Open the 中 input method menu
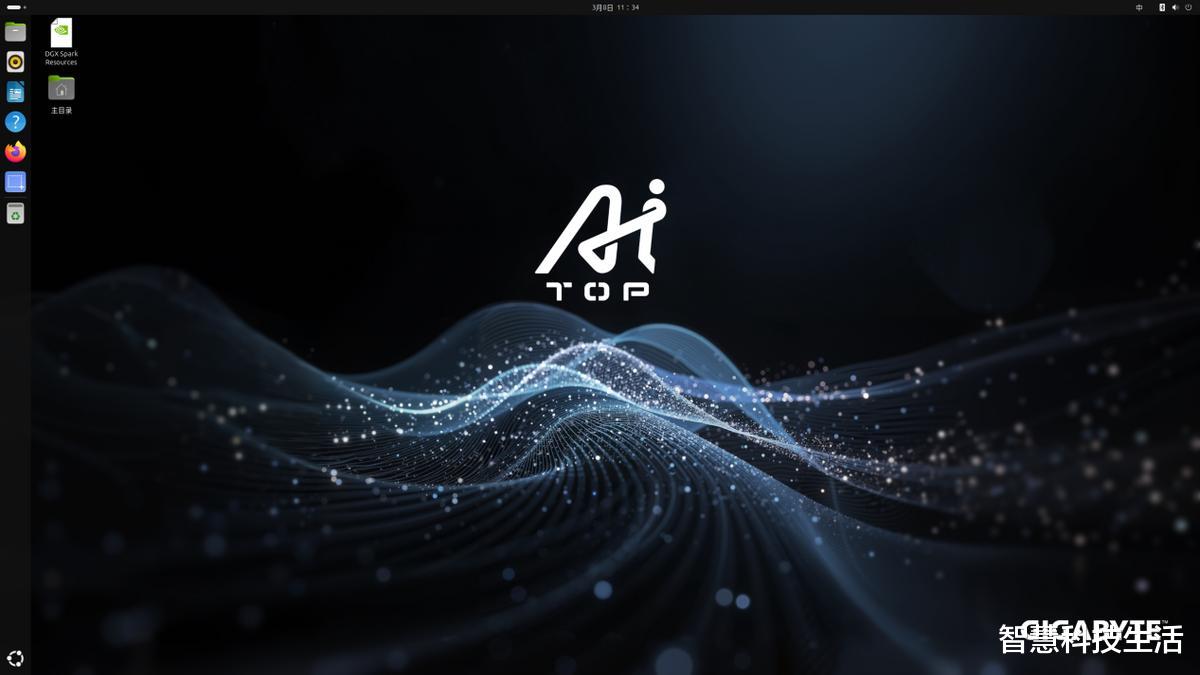Viewport: 1200px width, 675px height. [1140, 7]
